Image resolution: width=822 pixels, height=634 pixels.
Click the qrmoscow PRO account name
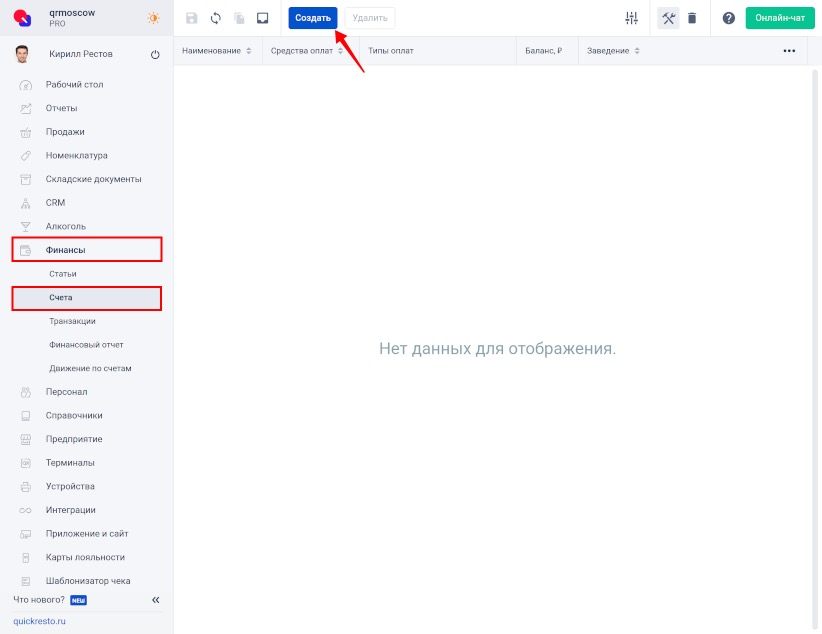[x=72, y=17]
